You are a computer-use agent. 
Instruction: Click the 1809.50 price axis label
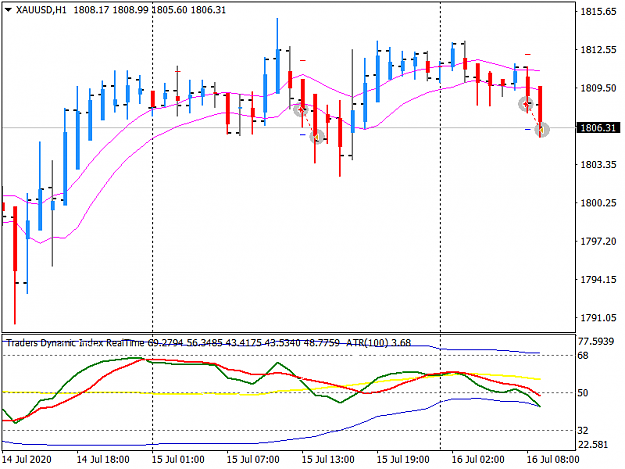(x=598, y=88)
